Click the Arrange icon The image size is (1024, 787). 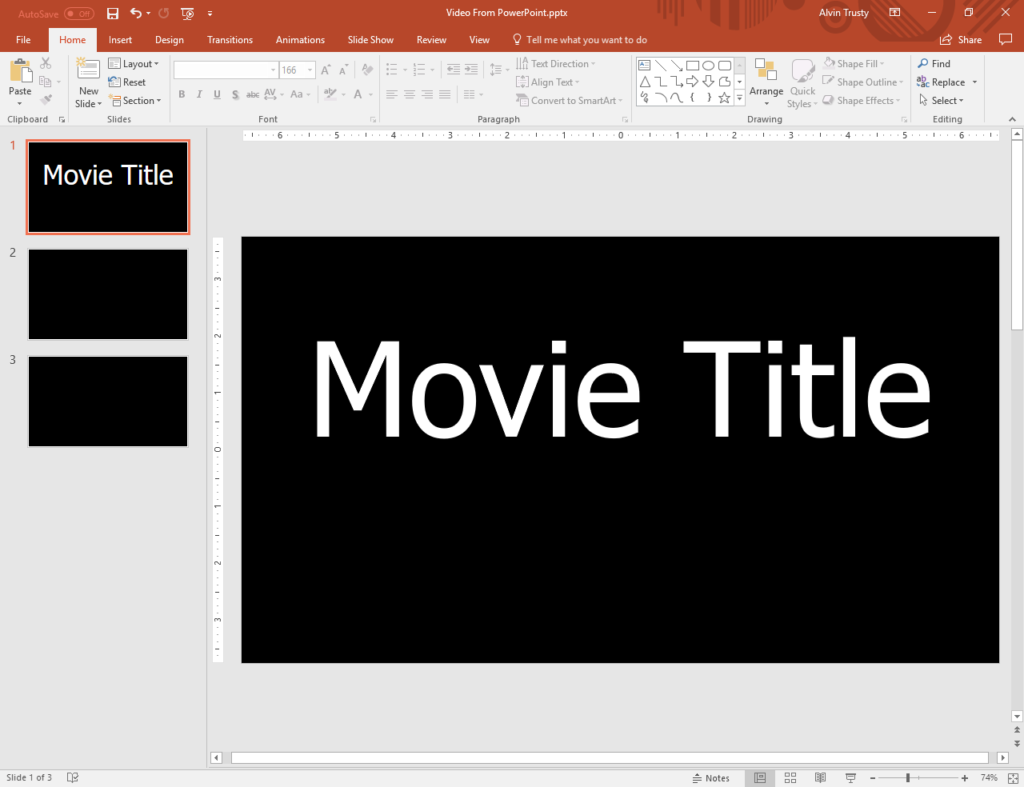pyautogui.click(x=765, y=71)
